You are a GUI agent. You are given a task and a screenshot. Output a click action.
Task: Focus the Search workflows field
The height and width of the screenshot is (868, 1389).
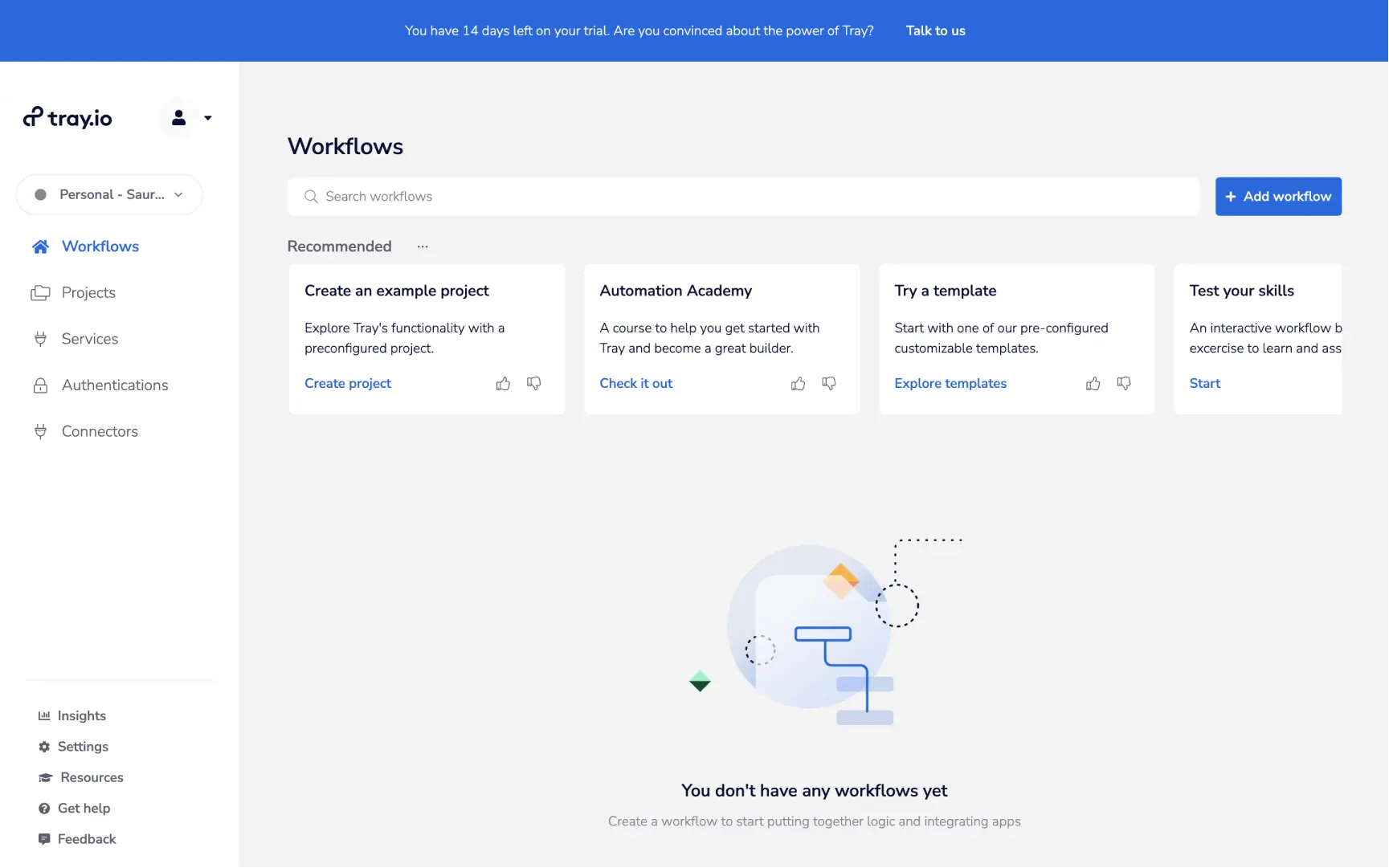point(743,197)
